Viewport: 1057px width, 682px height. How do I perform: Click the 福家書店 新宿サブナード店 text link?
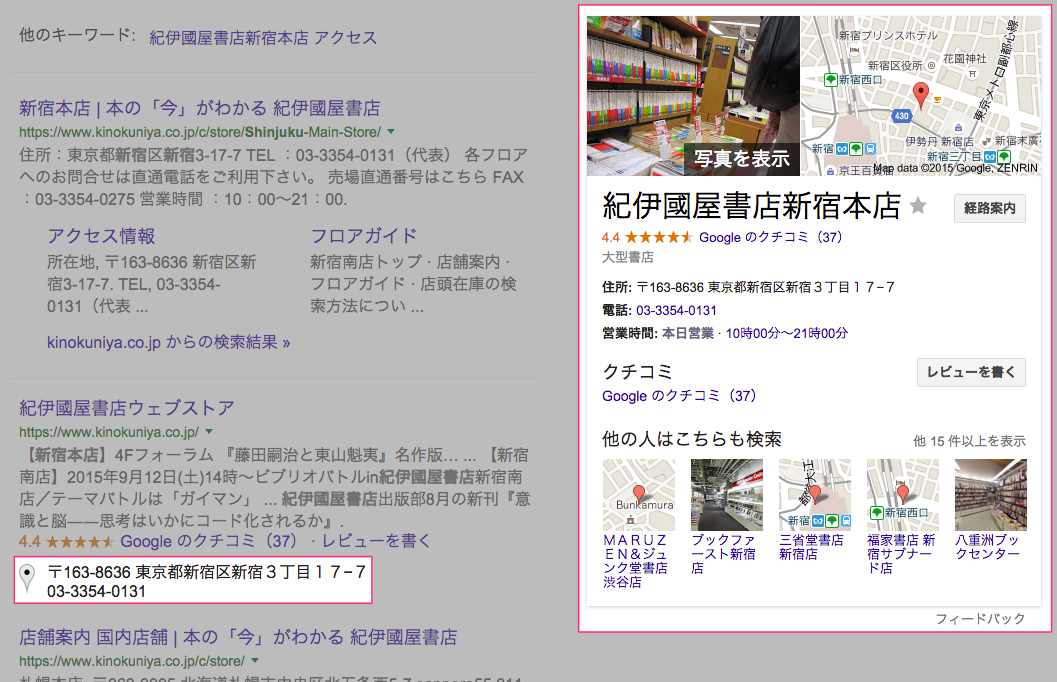click(901, 554)
